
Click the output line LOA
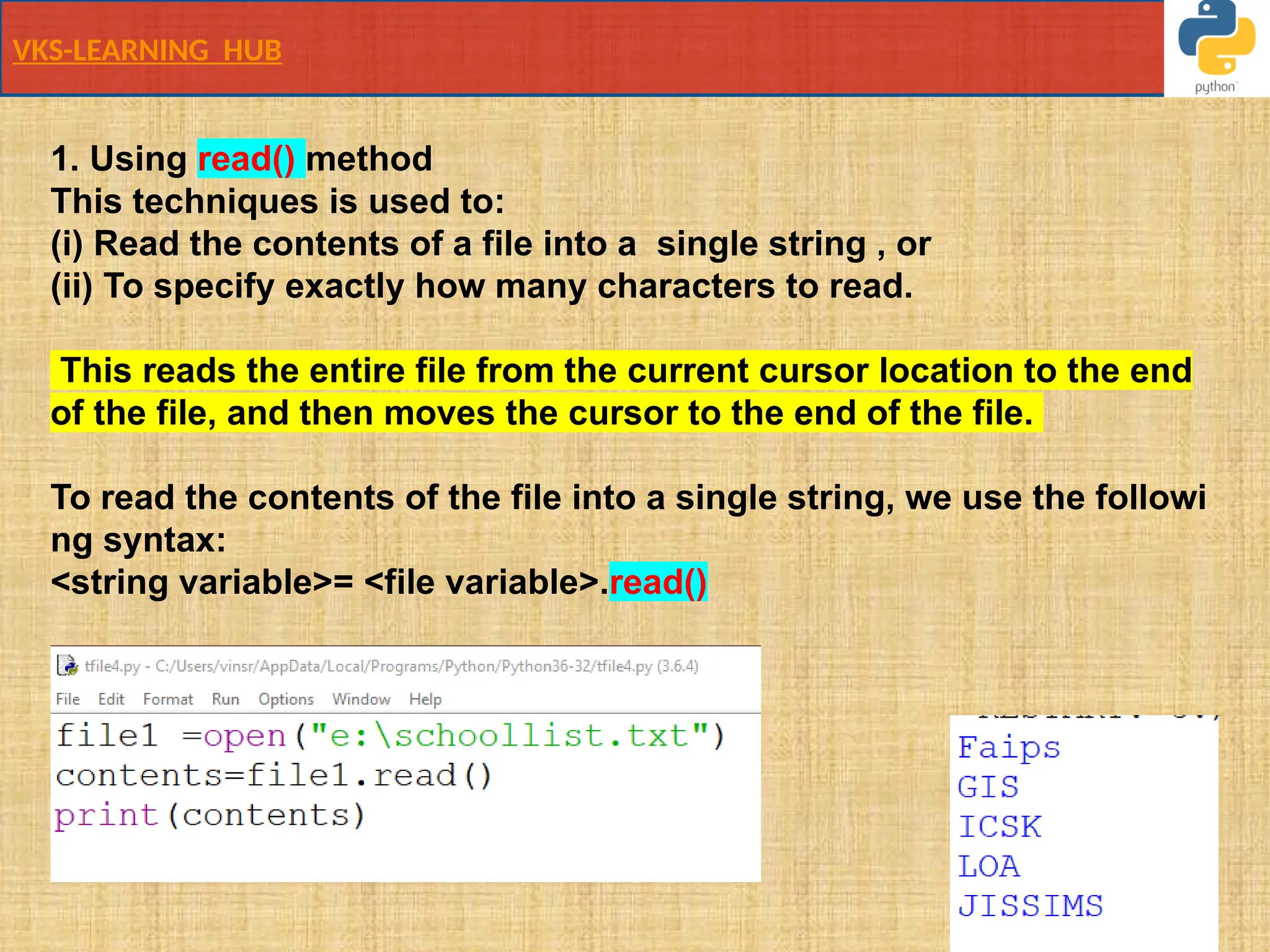(988, 866)
